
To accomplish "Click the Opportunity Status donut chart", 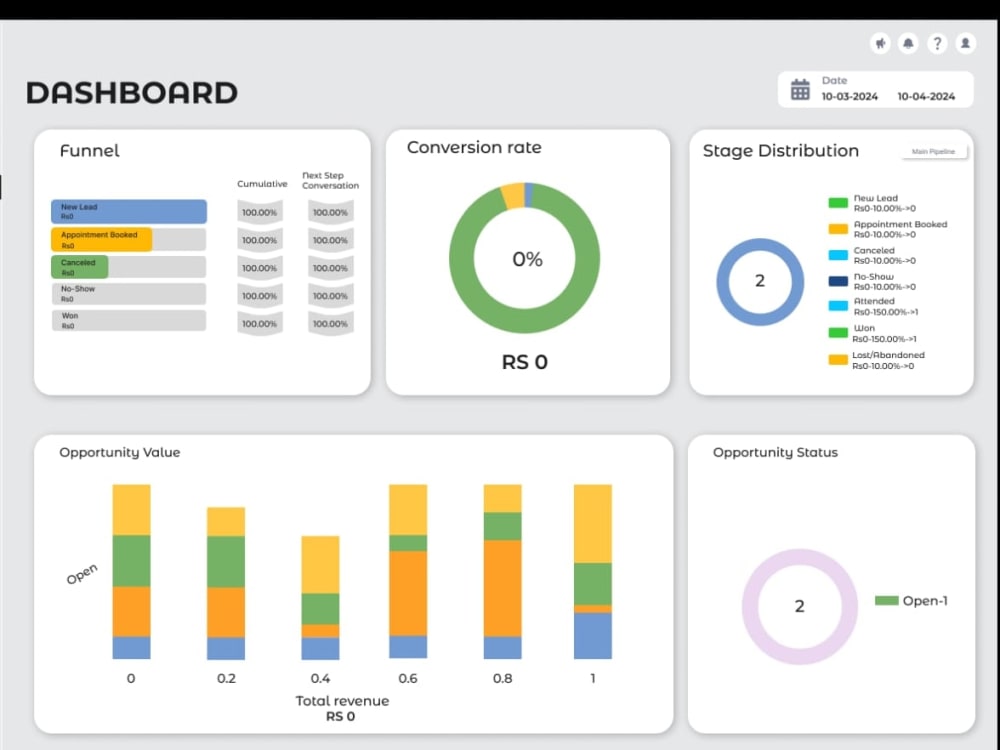I will [799, 607].
